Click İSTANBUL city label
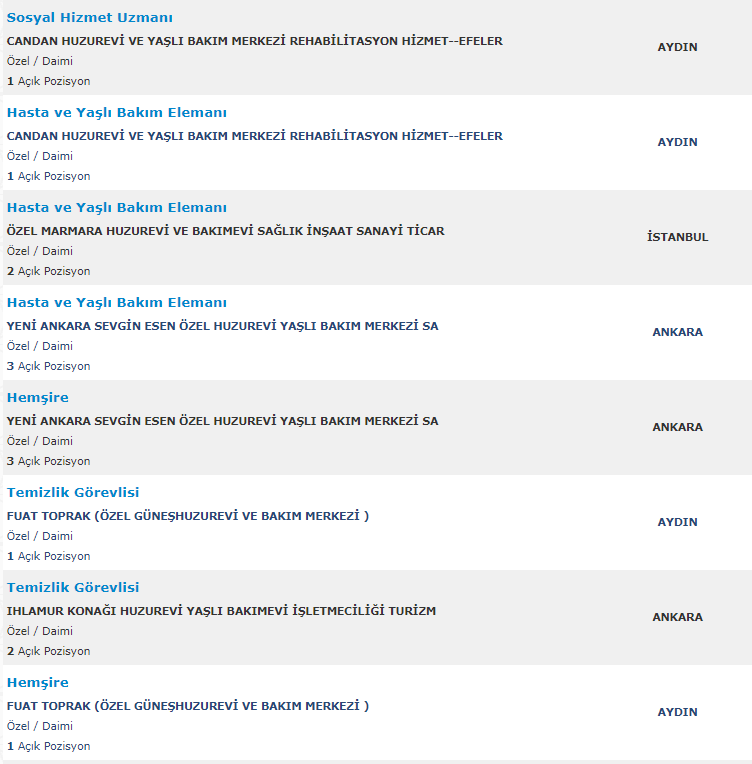This screenshot has height=764, width=752. pyautogui.click(x=677, y=237)
